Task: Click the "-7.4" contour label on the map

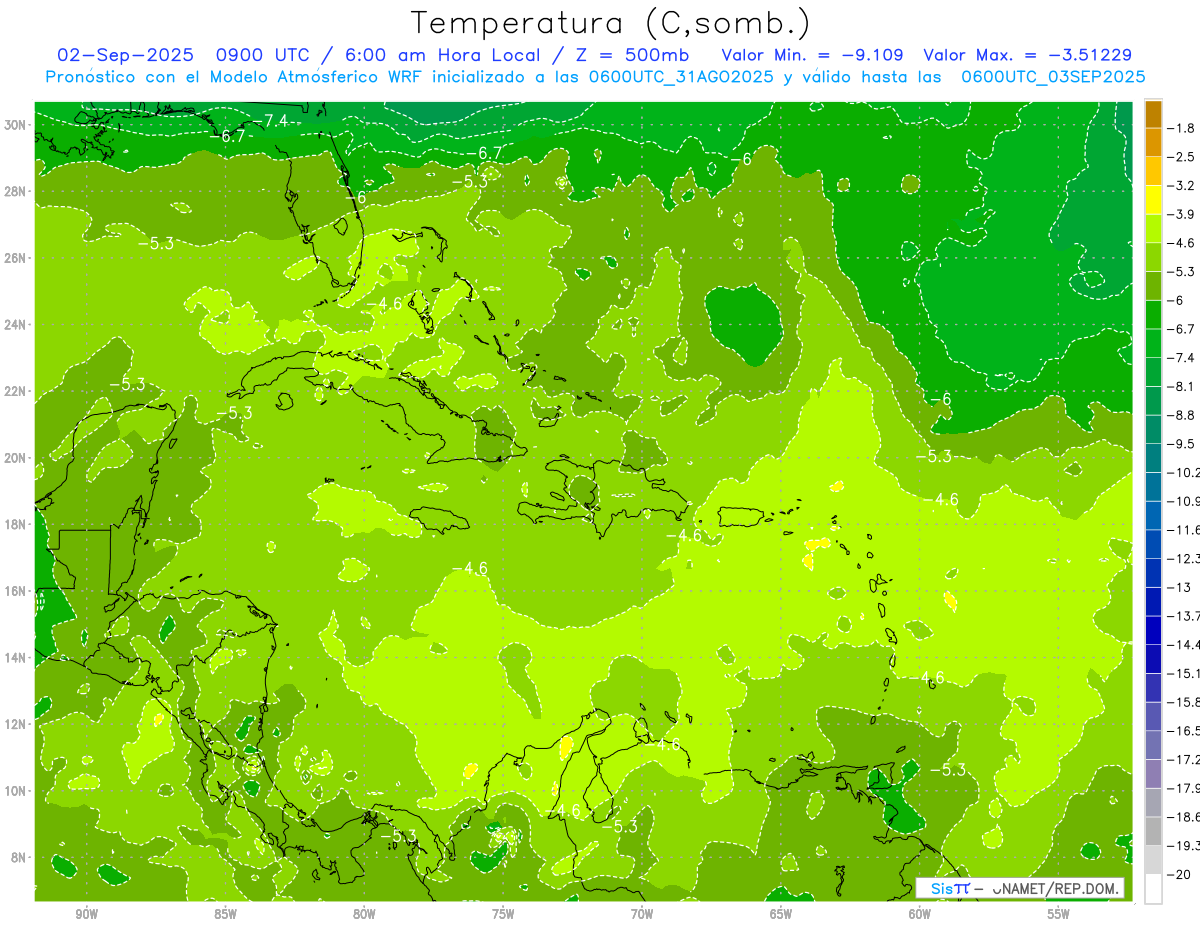Action: 270,121
